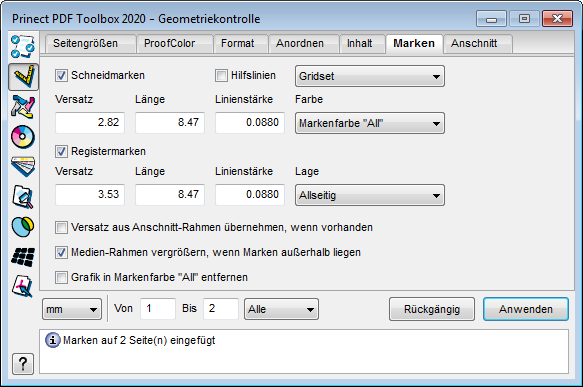Open the black tiles imposition icon
This screenshot has height=387, width=583.
23,257
